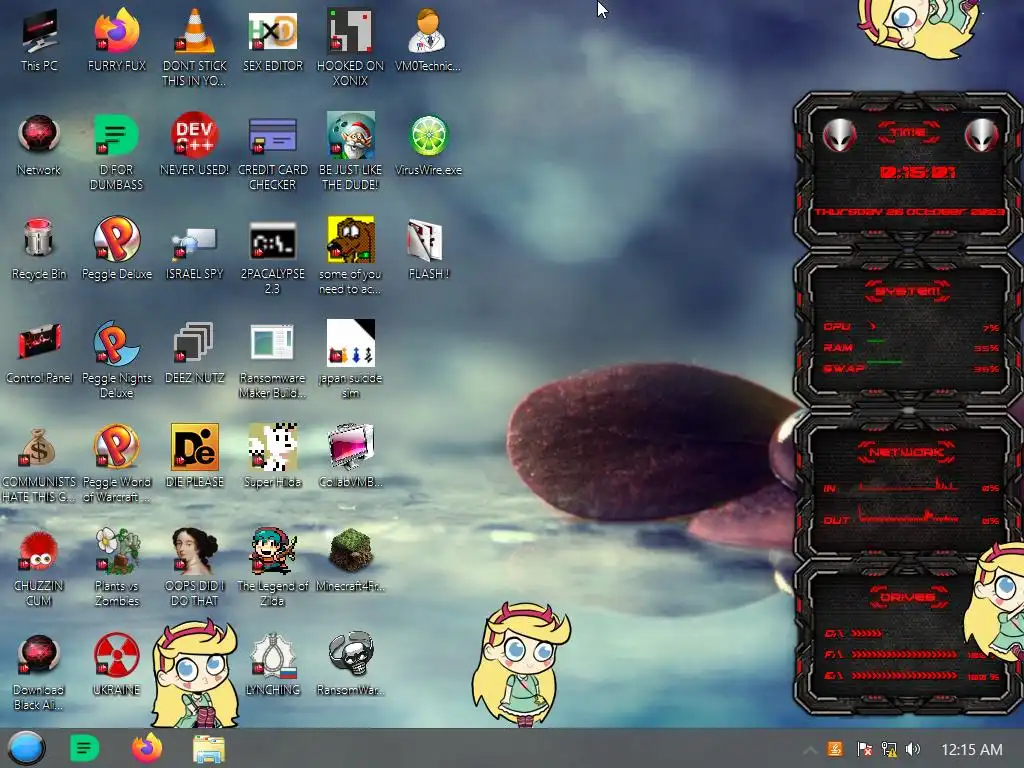1024x768 pixels.
Task: Select the Dev C++ NEVER USED! shortcut
Action: coord(195,145)
